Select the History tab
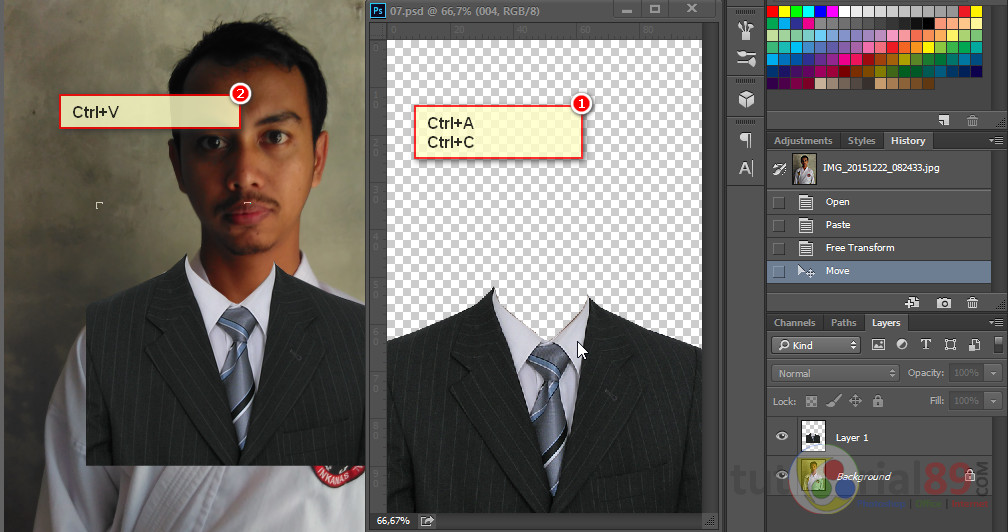Viewport: 1008px width, 532px height. 908,141
